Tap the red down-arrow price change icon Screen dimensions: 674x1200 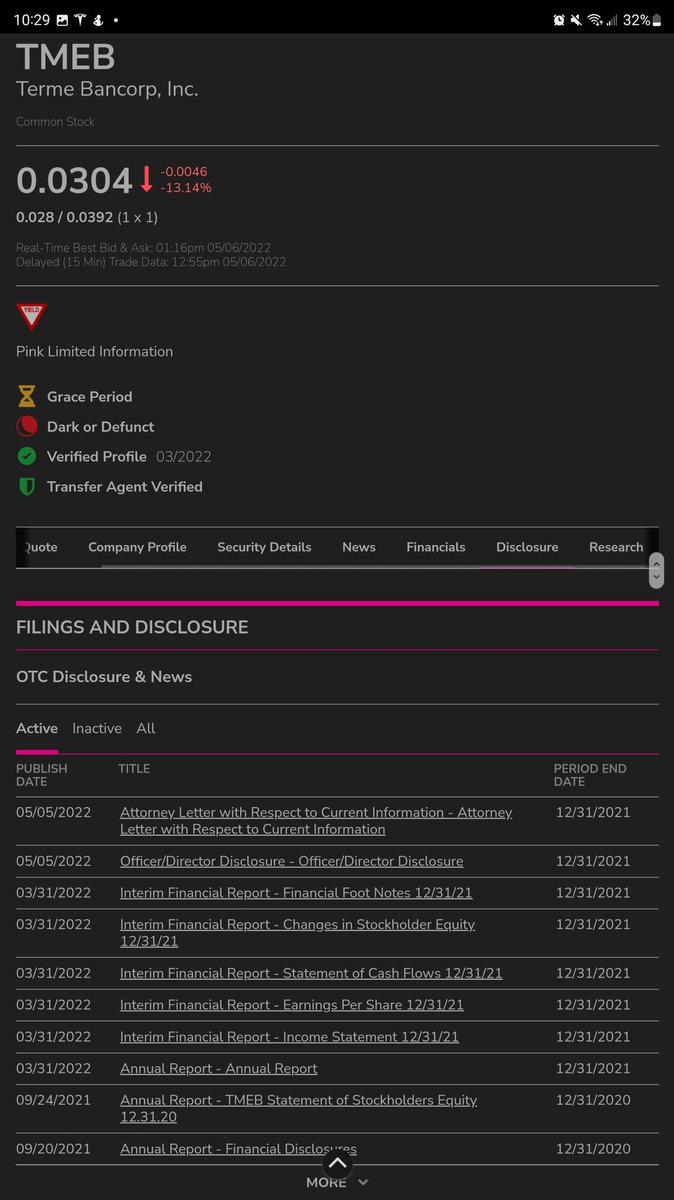(146, 180)
